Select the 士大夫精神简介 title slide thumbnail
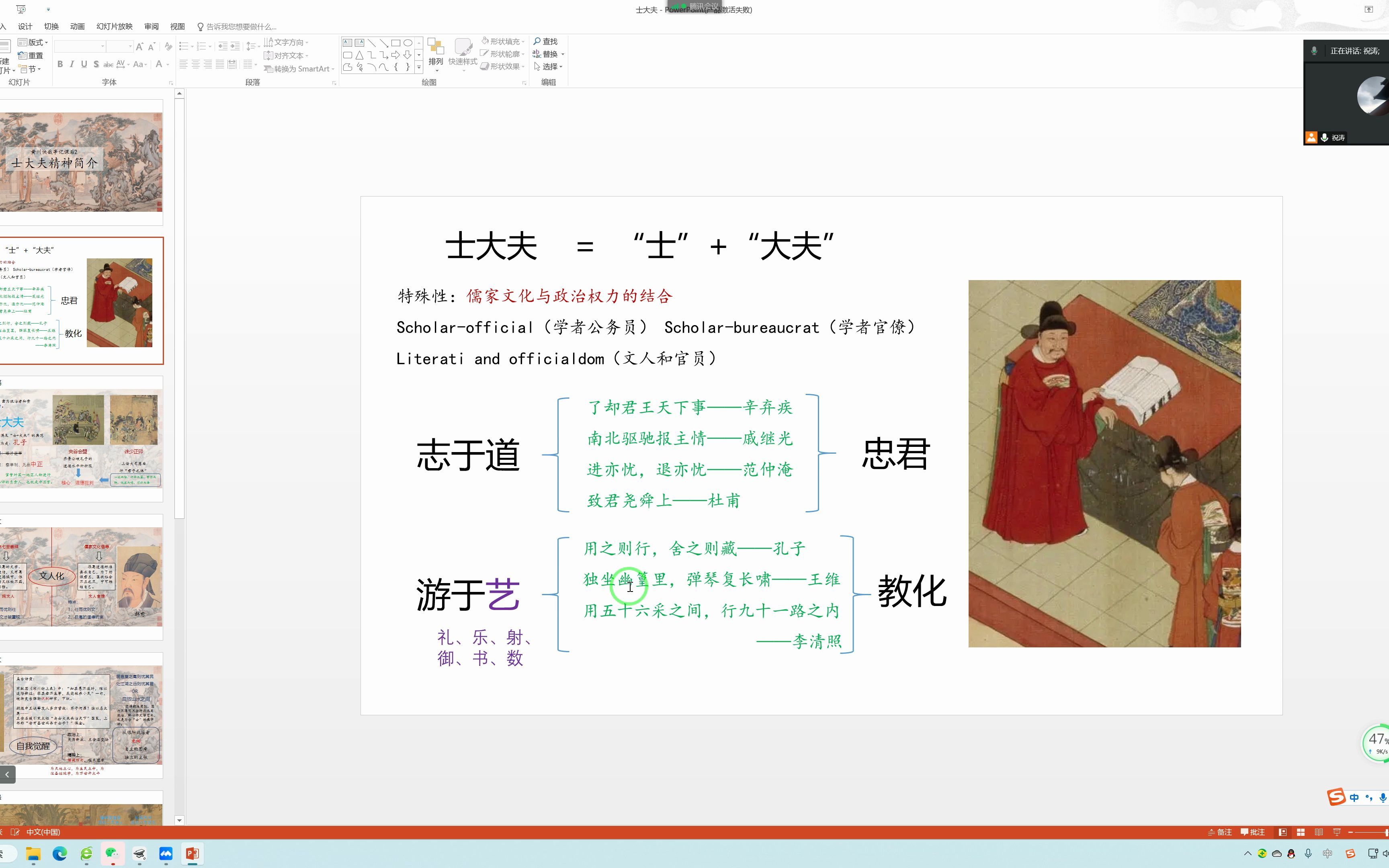Viewport: 1389px width, 868px height. [81, 162]
